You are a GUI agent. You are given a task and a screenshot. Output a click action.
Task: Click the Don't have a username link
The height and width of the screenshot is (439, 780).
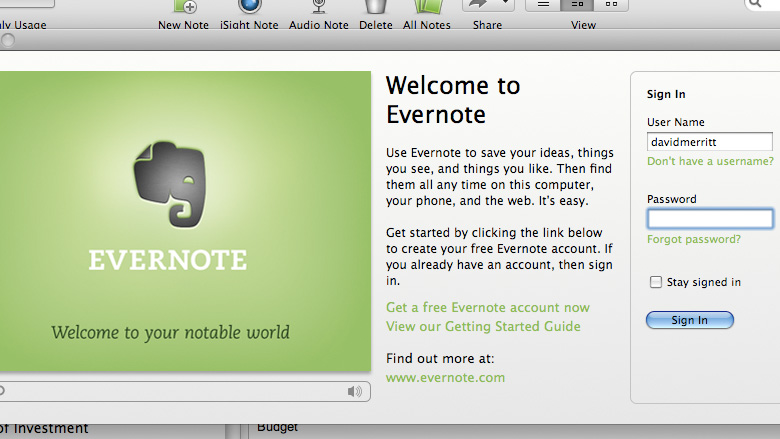[x=710, y=161]
